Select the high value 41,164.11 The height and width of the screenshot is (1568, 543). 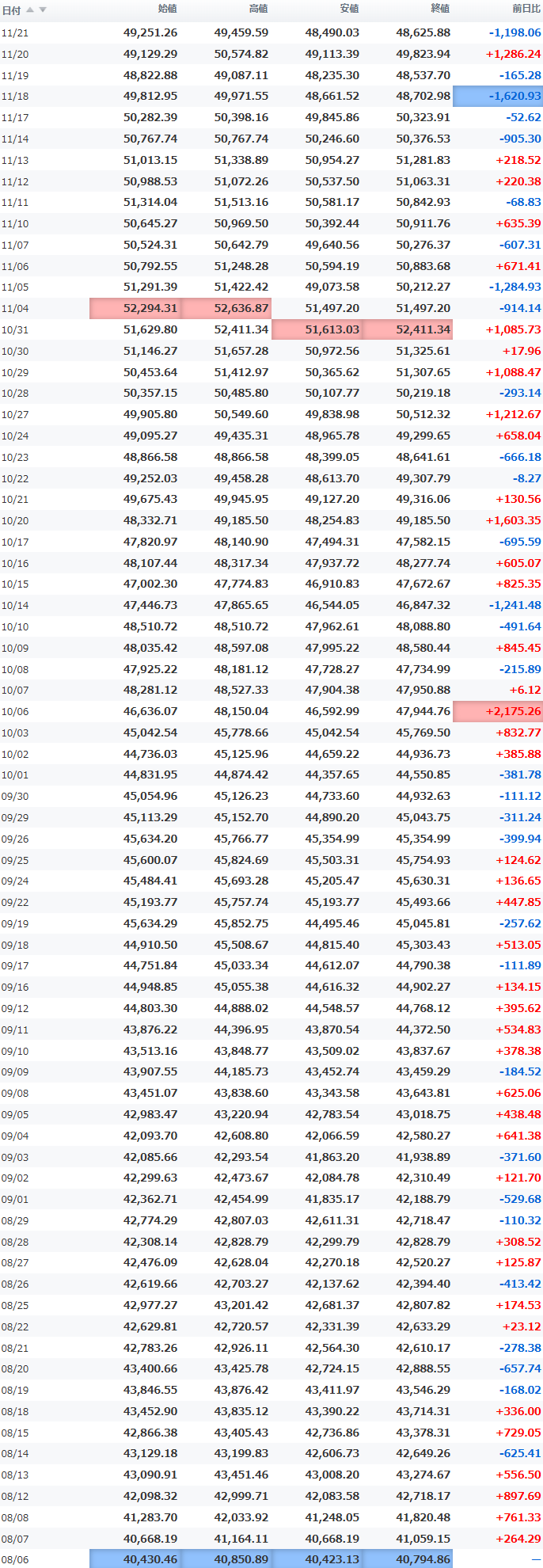tap(241, 1539)
